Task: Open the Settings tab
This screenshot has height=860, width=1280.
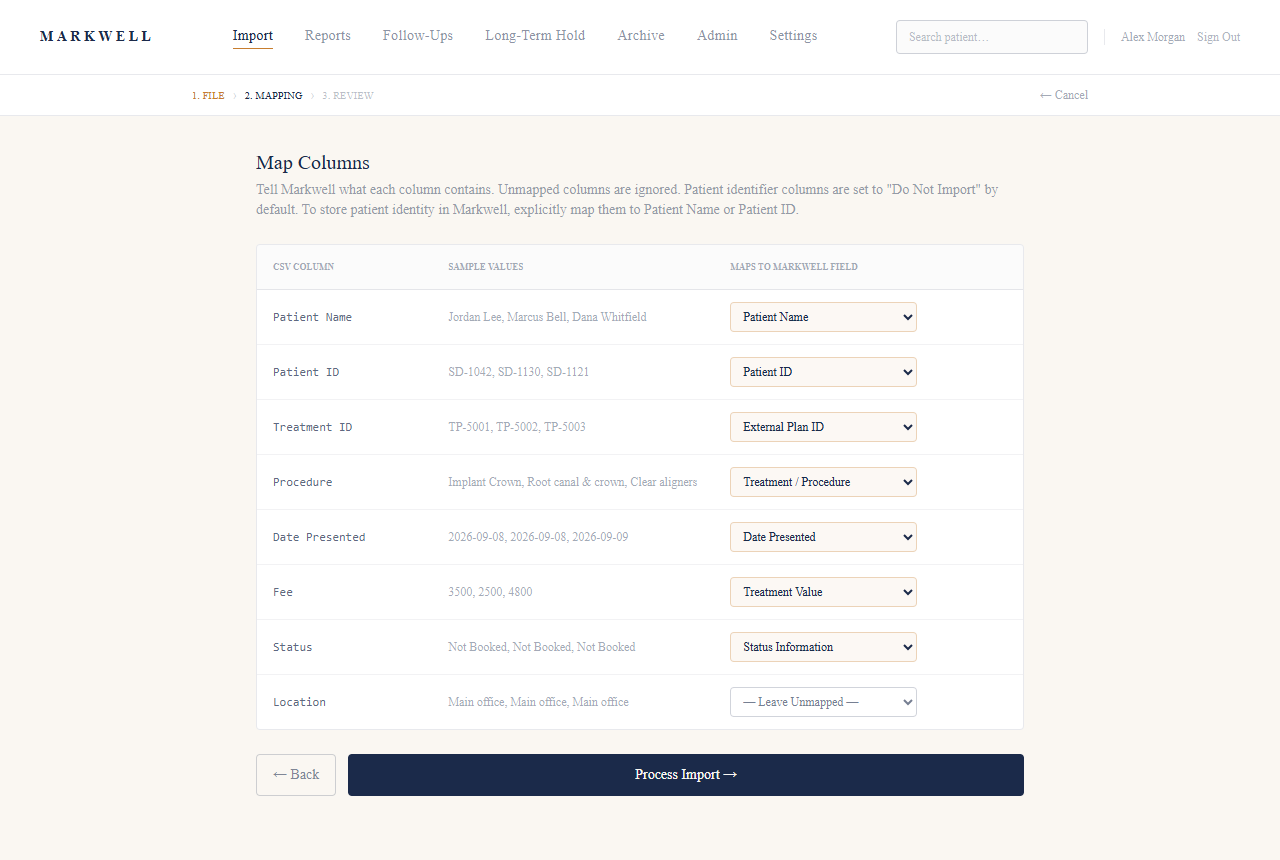Action: point(793,36)
